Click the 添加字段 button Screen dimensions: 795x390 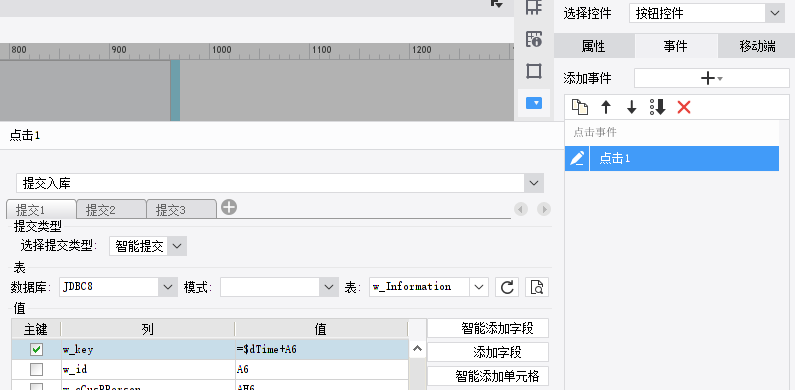click(488, 352)
